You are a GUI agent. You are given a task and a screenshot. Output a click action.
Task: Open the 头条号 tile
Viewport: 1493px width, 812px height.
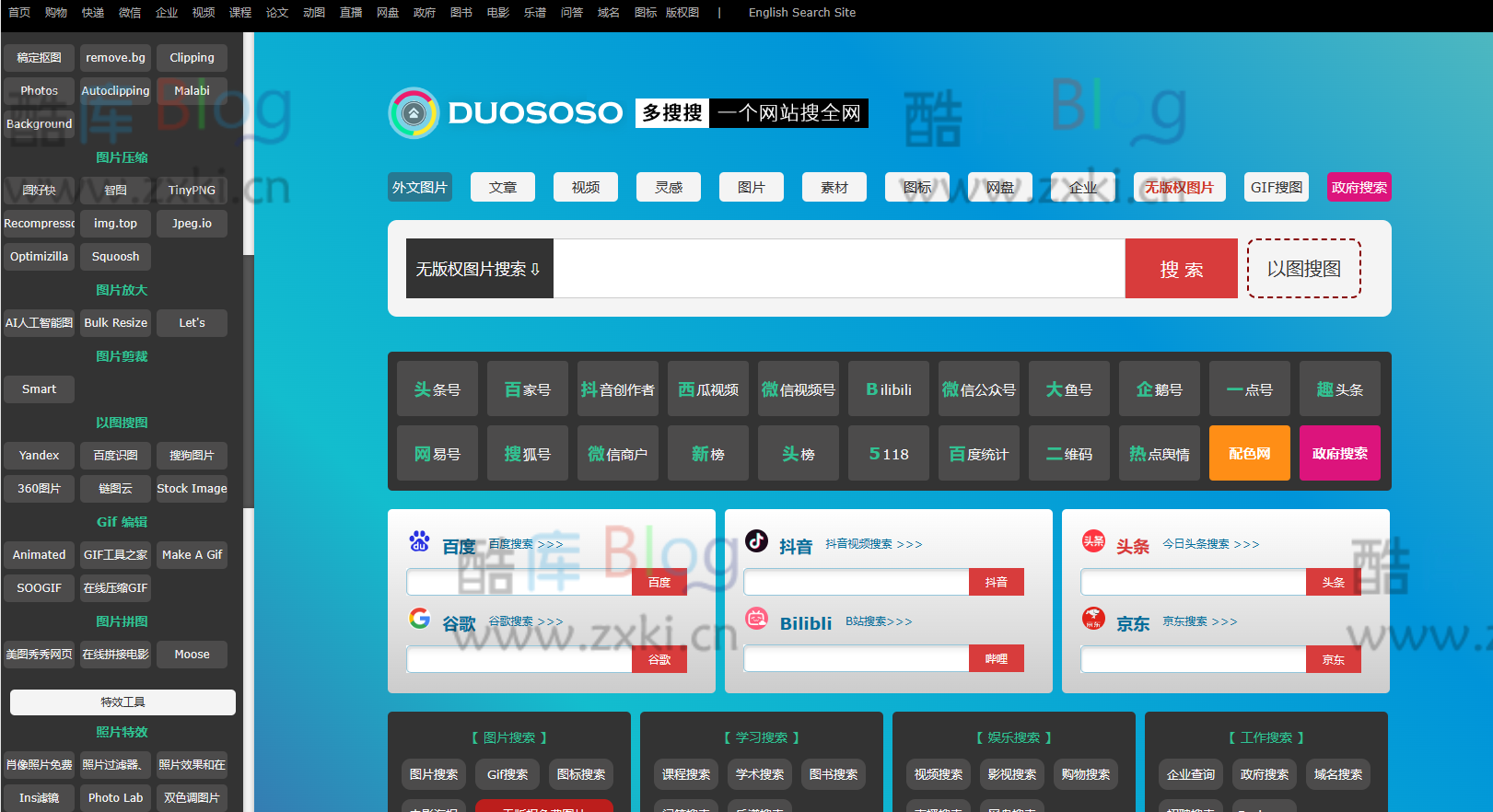point(437,389)
